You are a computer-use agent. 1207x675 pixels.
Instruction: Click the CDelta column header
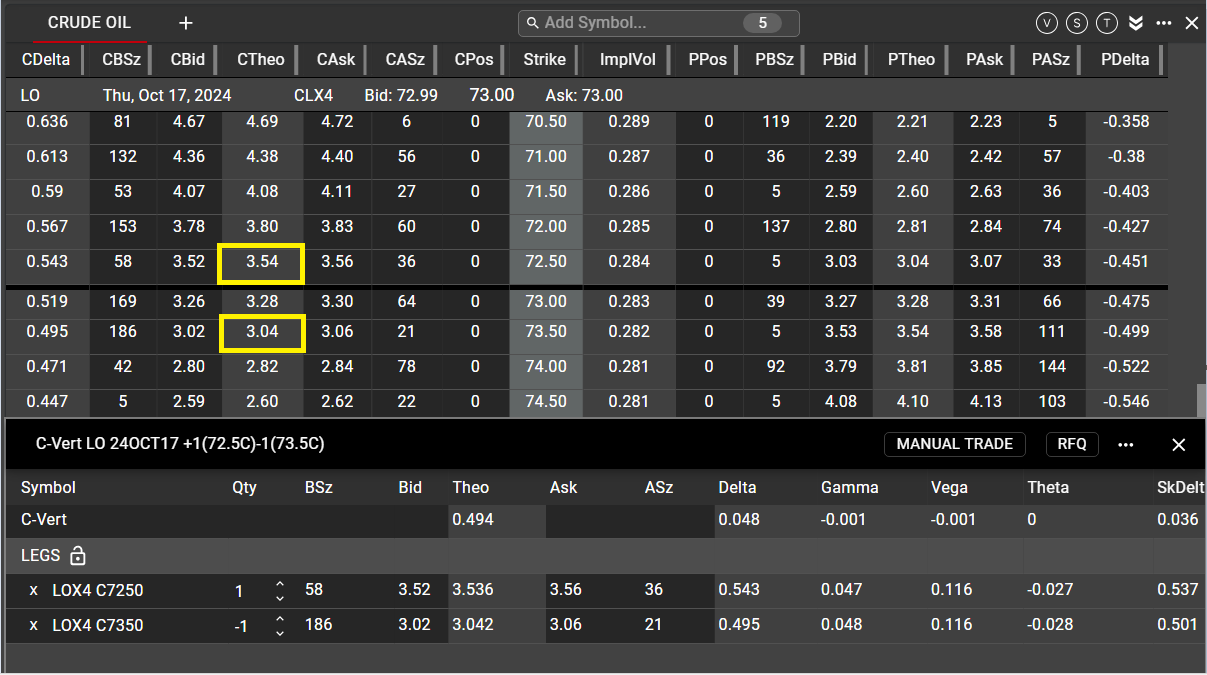click(46, 59)
